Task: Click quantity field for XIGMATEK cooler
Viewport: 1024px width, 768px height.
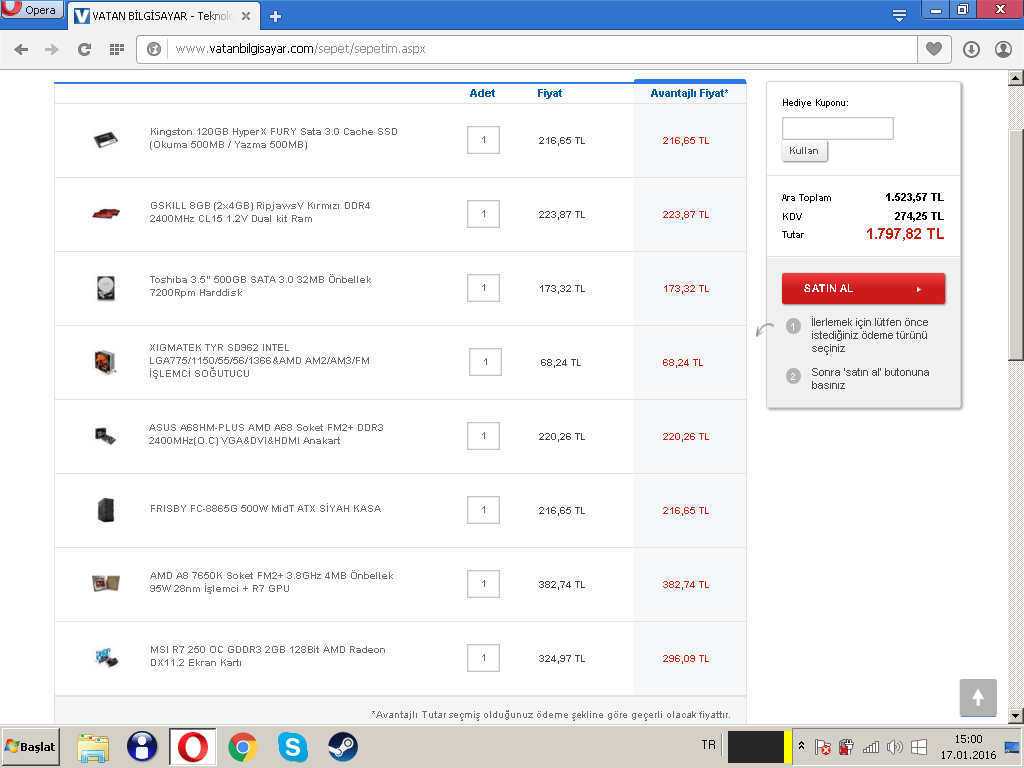Action: (485, 362)
